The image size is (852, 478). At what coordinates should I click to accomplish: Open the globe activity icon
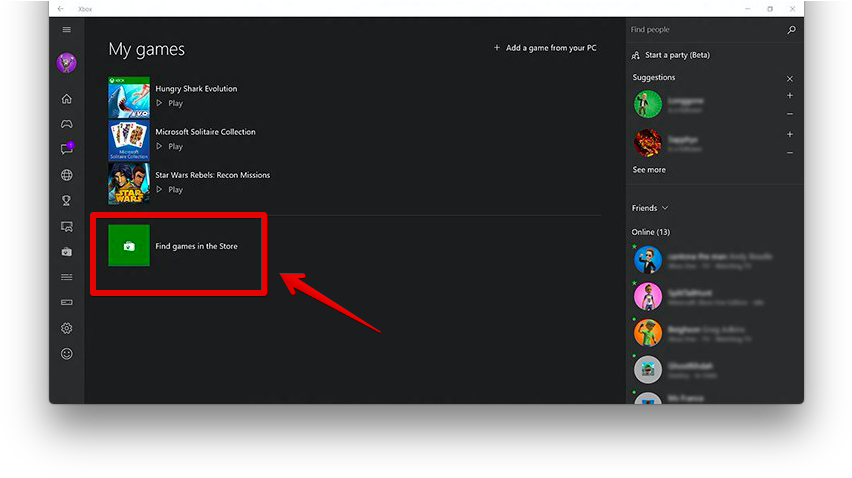coord(66,175)
